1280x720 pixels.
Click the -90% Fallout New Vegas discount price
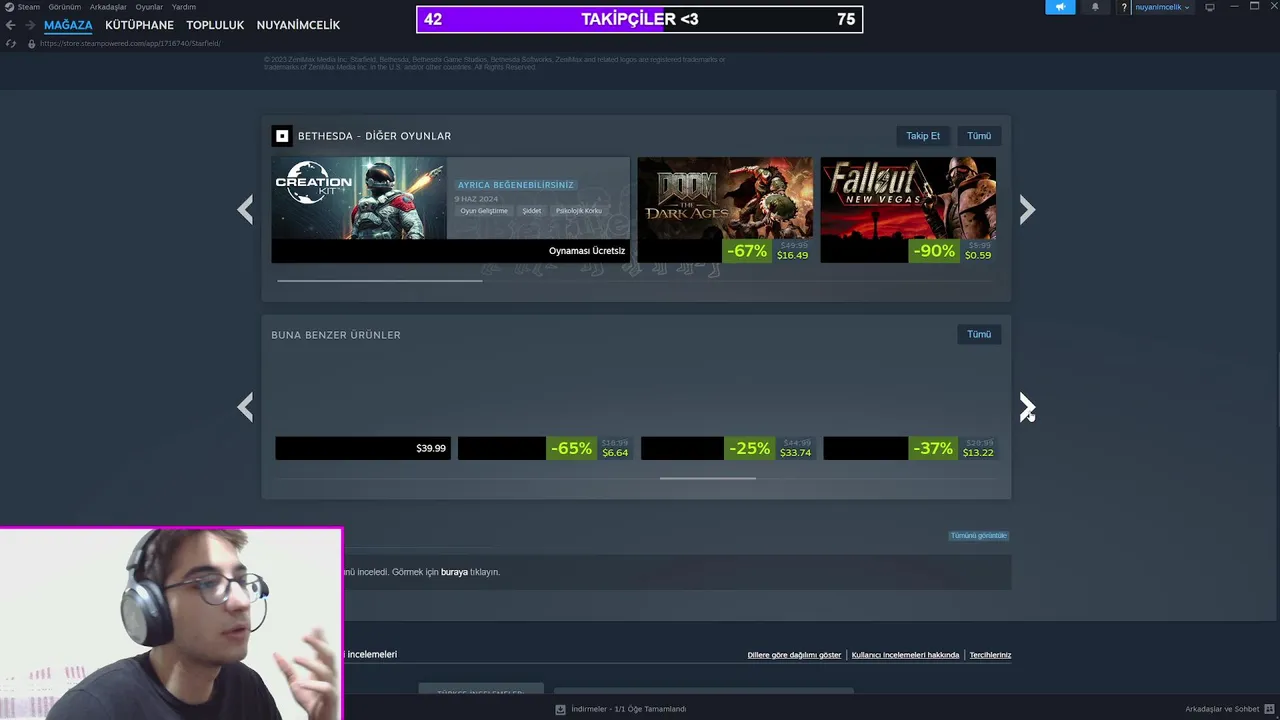point(952,251)
